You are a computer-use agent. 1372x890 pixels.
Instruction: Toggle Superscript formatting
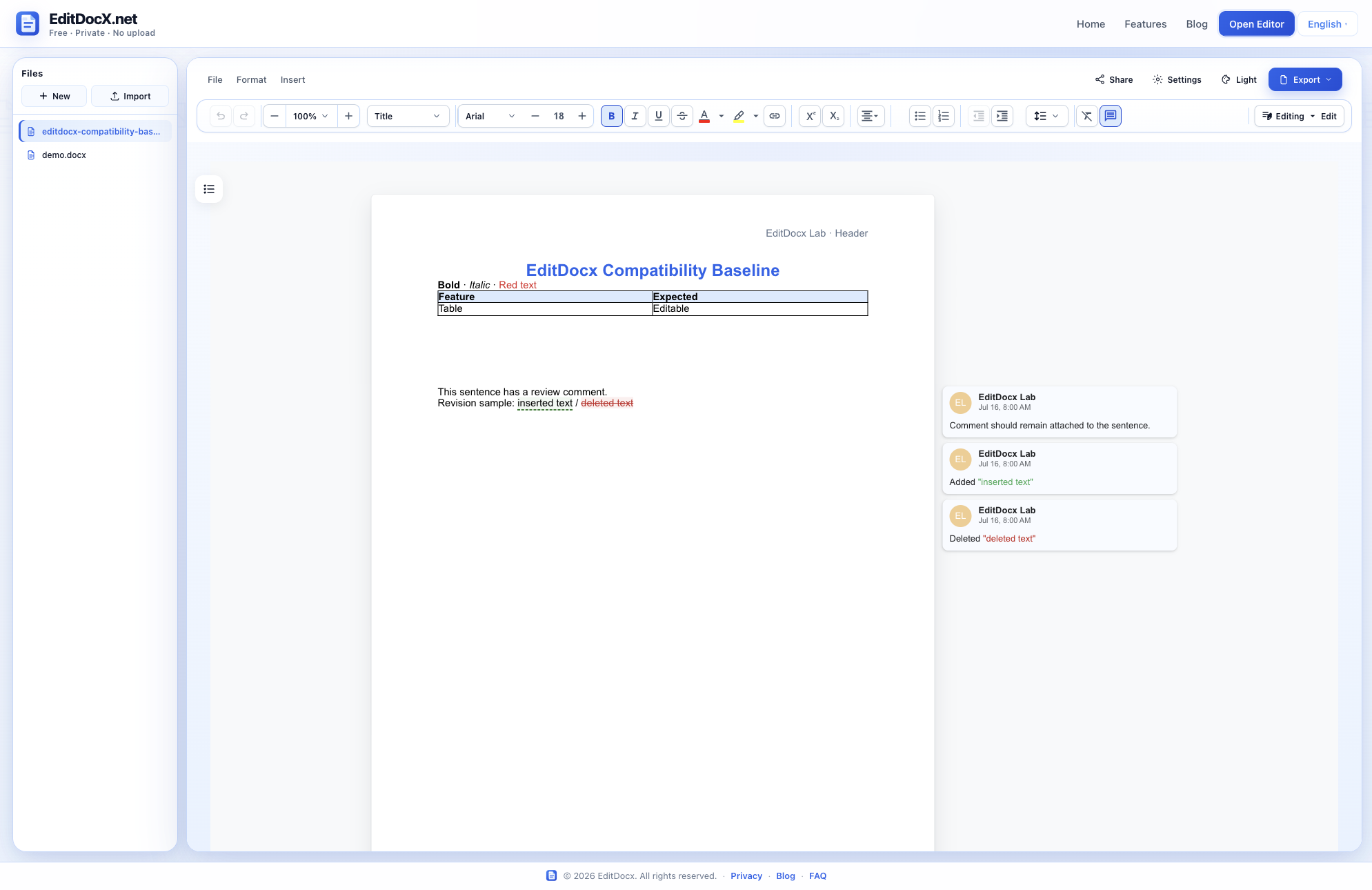click(811, 116)
